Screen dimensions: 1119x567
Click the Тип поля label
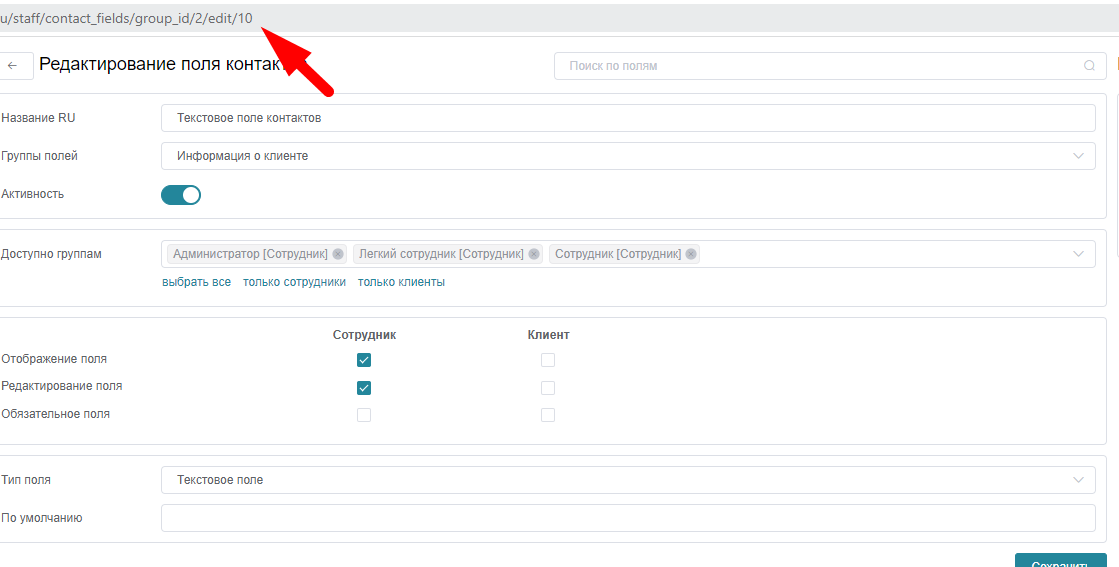click(x=26, y=480)
